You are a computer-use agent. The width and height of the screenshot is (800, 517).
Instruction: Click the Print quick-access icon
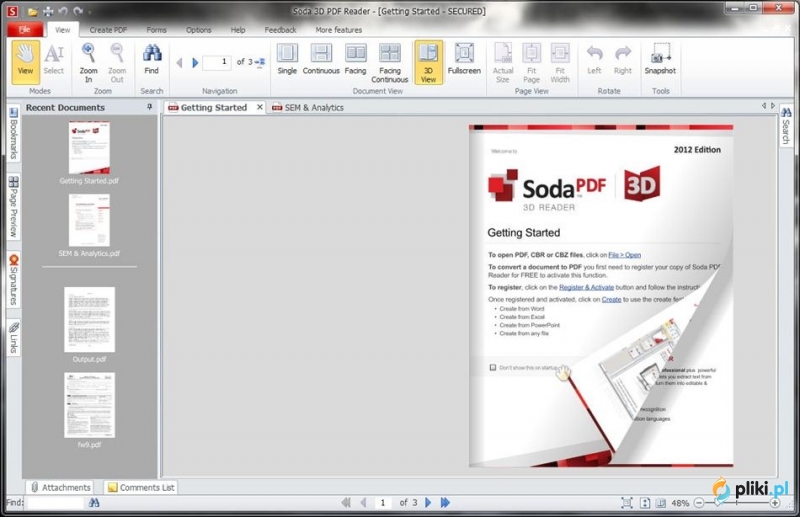pos(48,11)
